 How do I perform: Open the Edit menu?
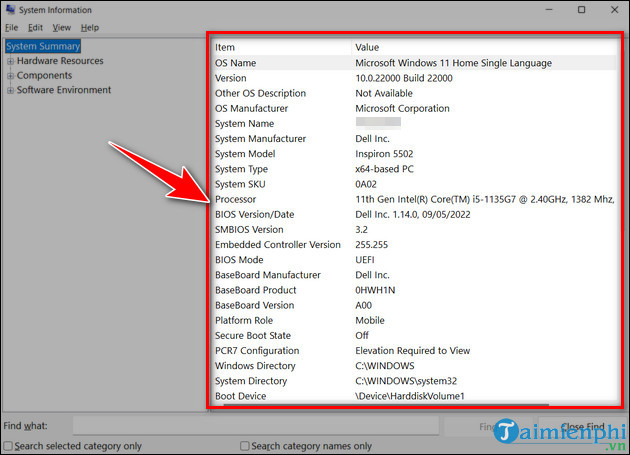point(35,28)
